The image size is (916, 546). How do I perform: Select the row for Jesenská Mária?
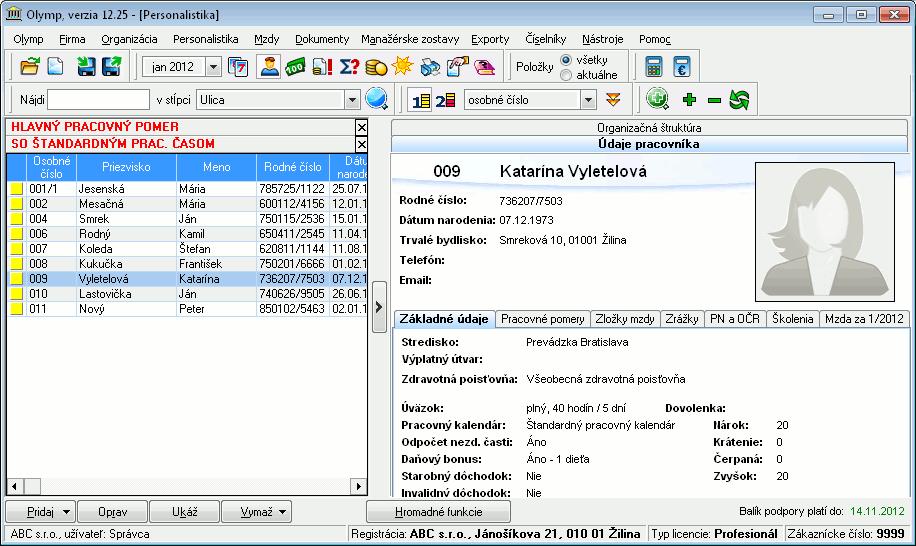[x=187, y=189]
